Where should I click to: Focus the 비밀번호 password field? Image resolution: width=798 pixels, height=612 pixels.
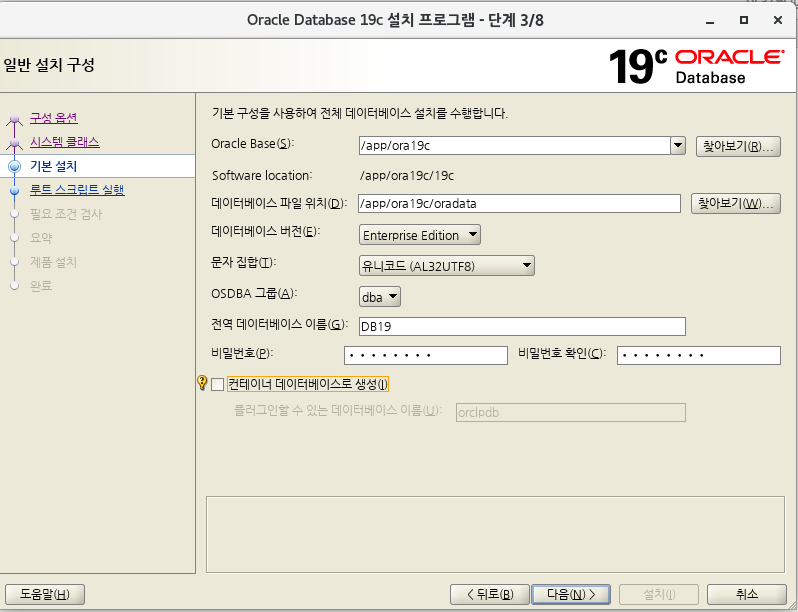point(425,355)
